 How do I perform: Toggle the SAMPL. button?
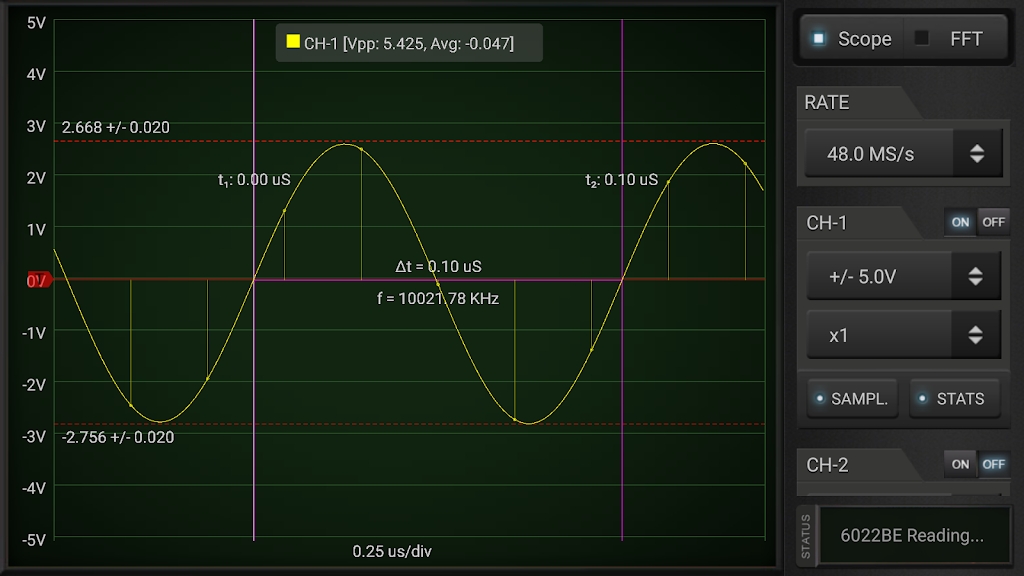[x=853, y=398]
